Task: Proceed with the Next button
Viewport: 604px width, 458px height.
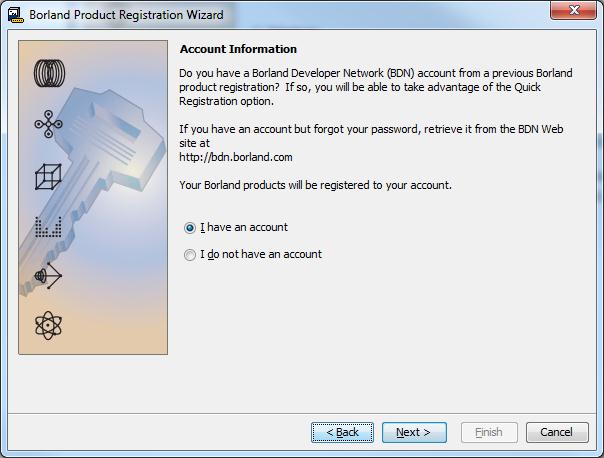Action: (x=413, y=432)
